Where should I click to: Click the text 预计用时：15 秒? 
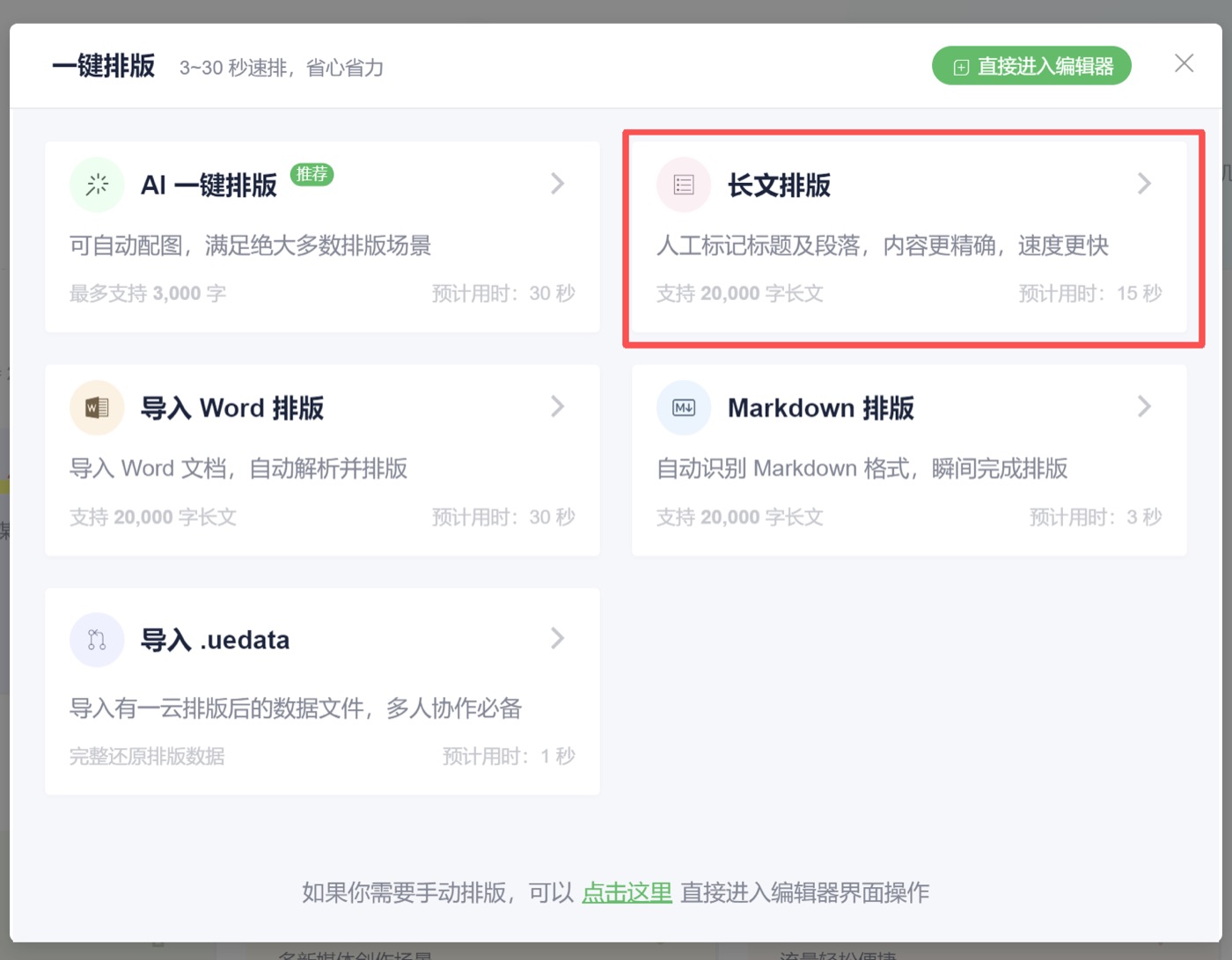(x=1090, y=293)
